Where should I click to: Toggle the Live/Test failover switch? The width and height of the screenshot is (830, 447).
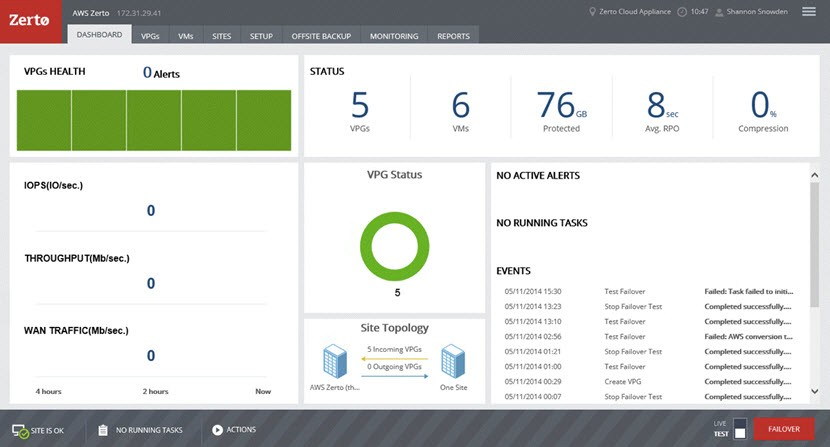point(739,429)
